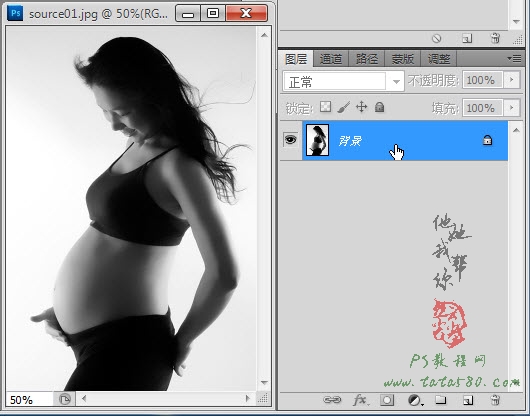
Task: Switch to the 图层 tab
Action: coord(296,59)
